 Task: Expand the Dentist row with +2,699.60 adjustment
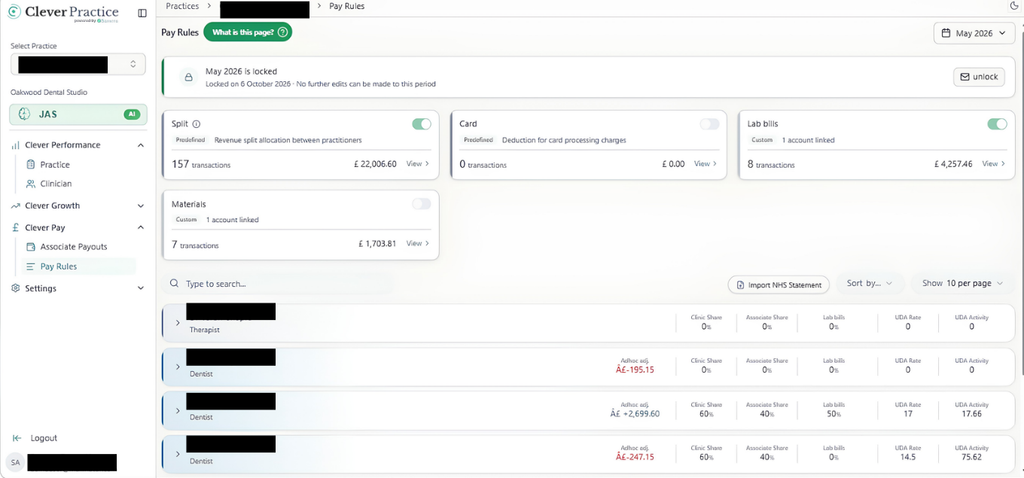(x=178, y=410)
